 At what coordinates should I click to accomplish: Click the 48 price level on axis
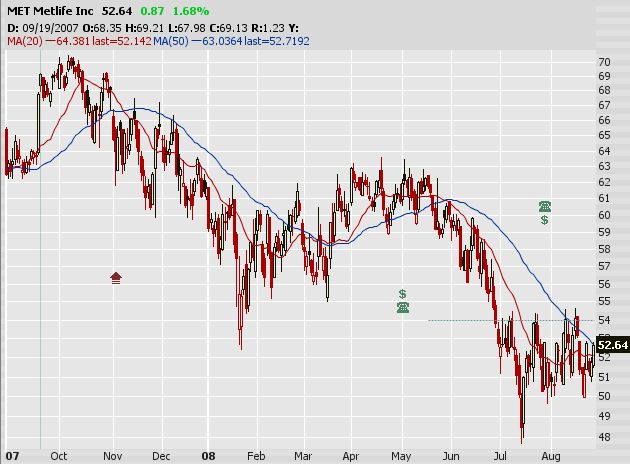(x=604, y=437)
